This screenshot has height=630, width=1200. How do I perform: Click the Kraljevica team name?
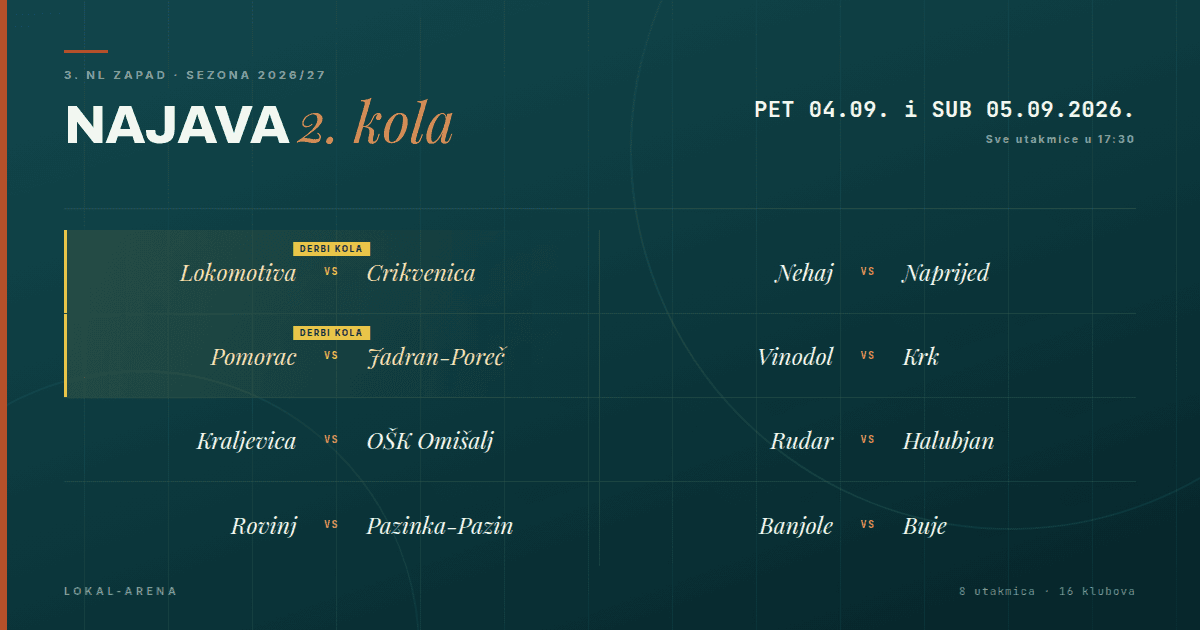(x=247, y=441)
